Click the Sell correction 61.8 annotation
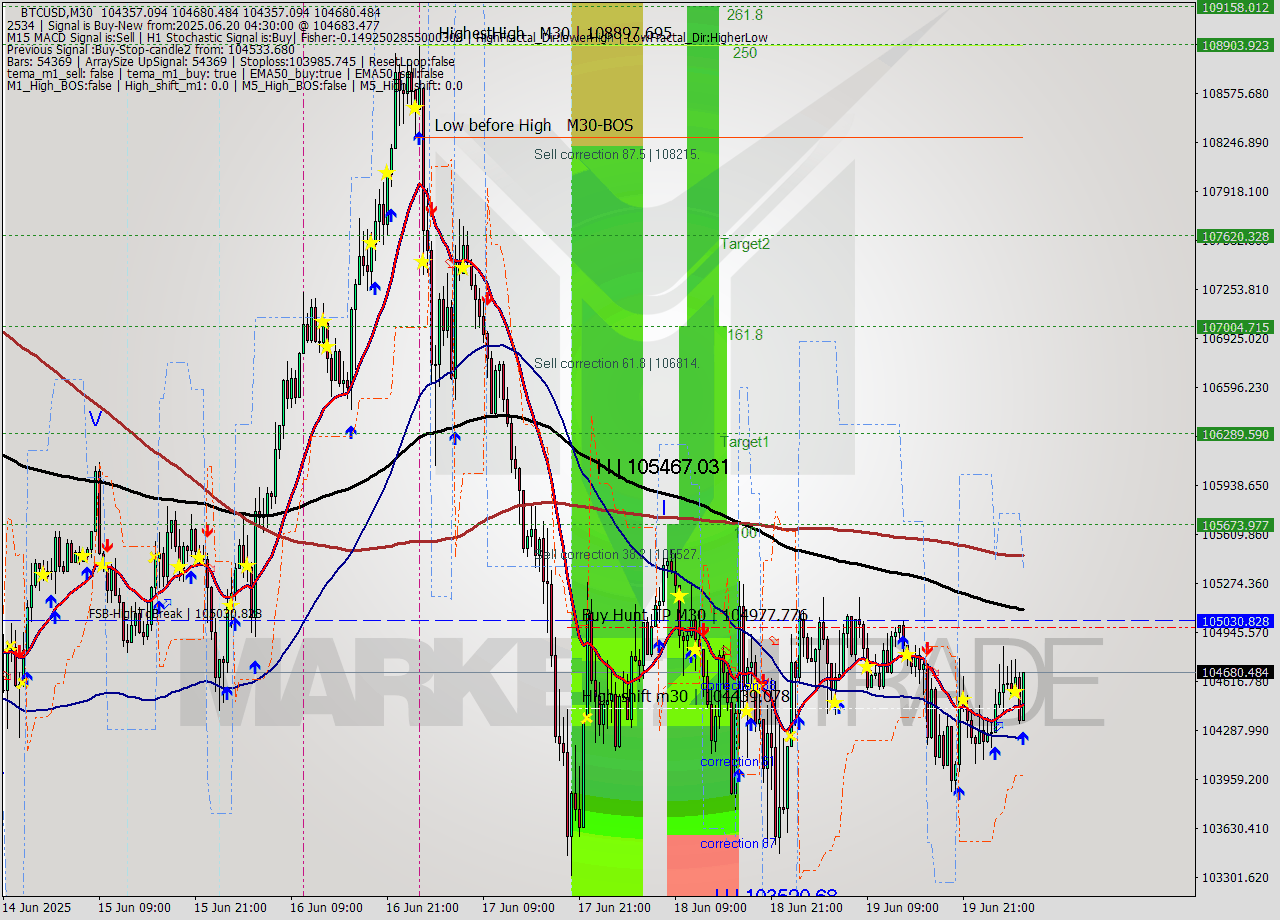 tap(592, 363)
